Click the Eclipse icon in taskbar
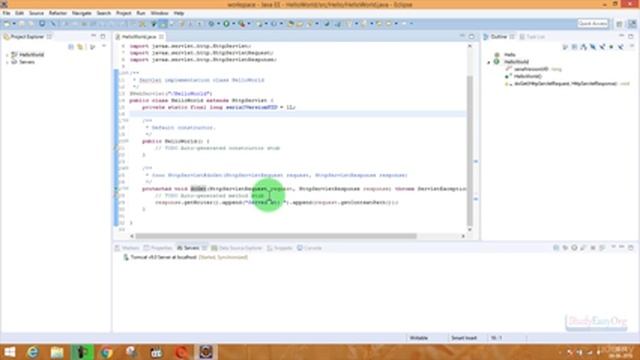The image size is (640, 360). point(206,352)
